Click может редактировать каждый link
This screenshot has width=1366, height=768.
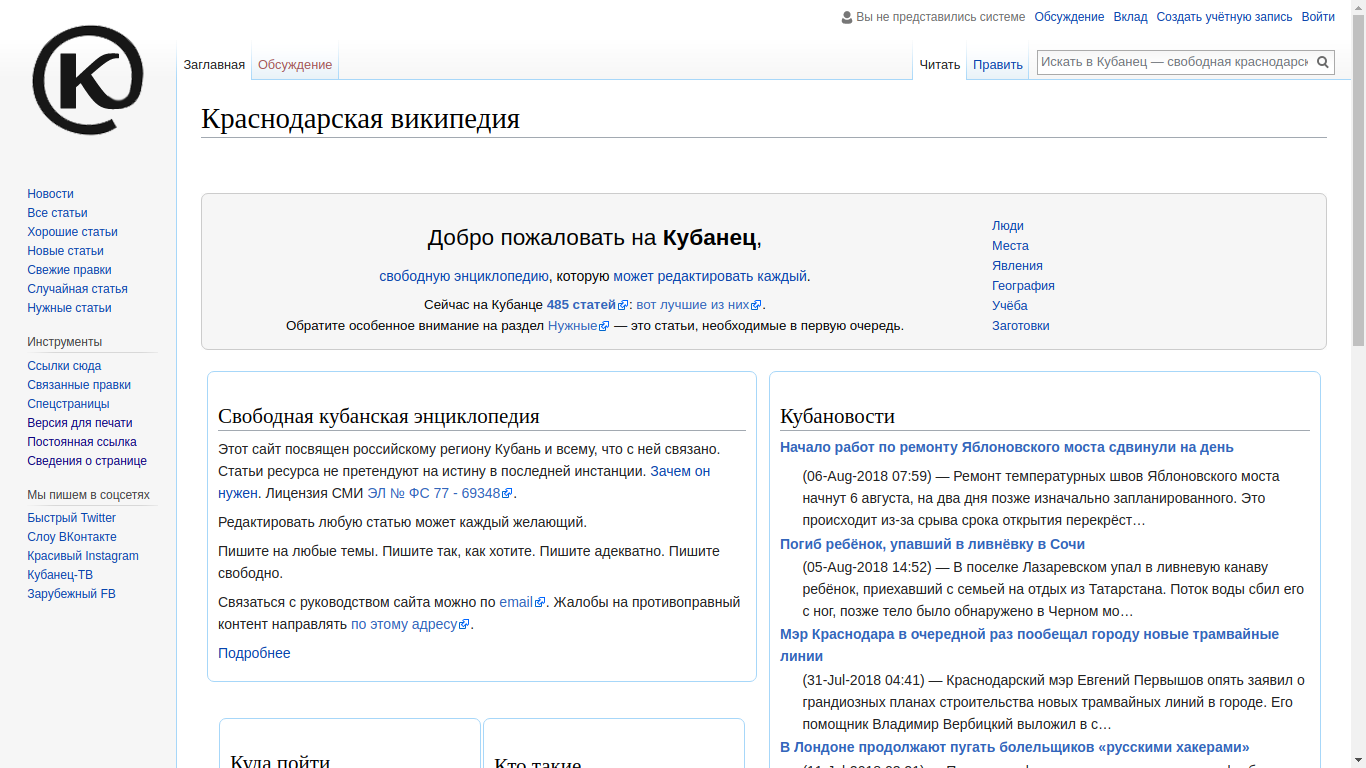point(709,276)
